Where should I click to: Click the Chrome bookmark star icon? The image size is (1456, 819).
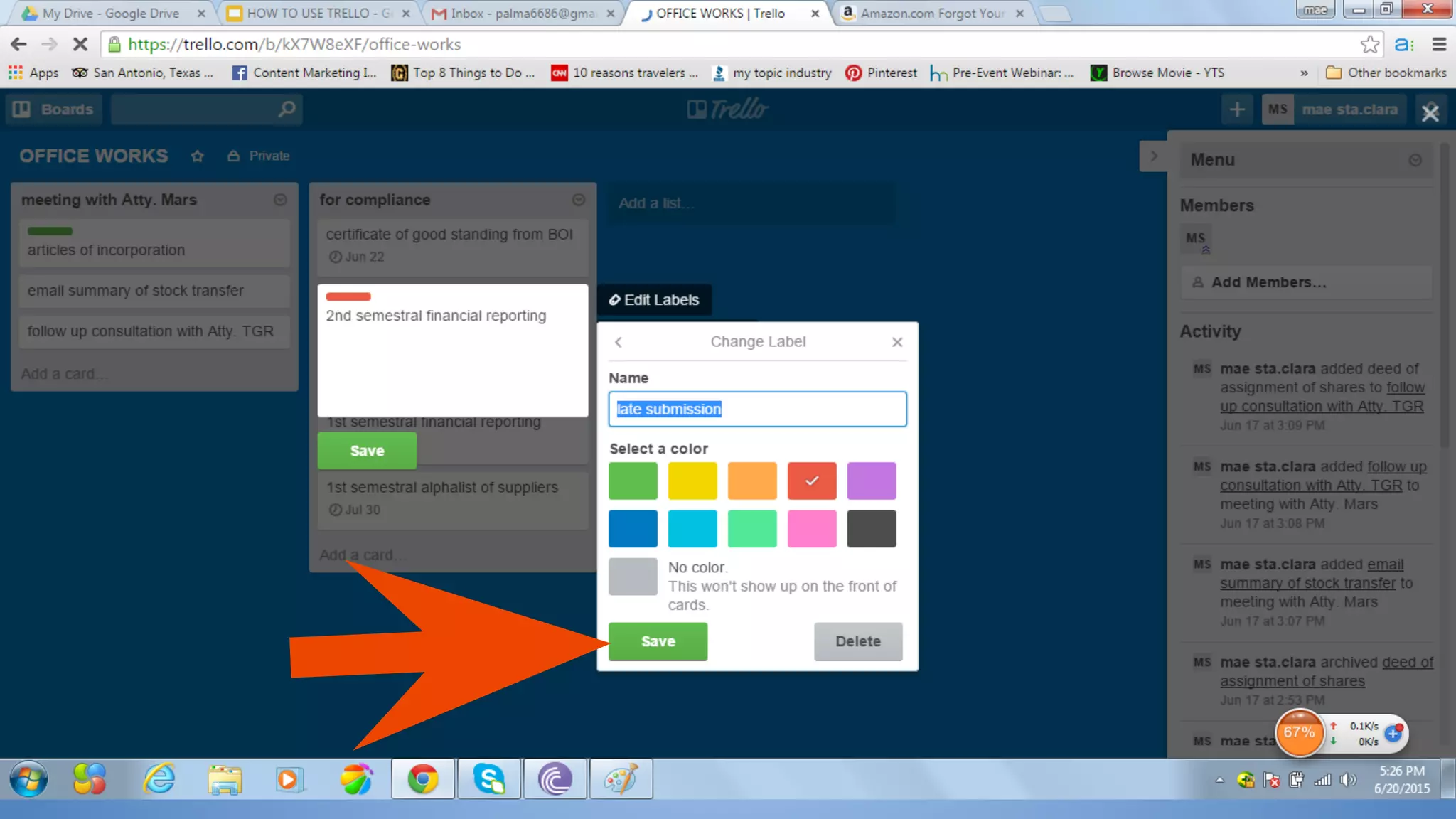[x=1369, y=44]
